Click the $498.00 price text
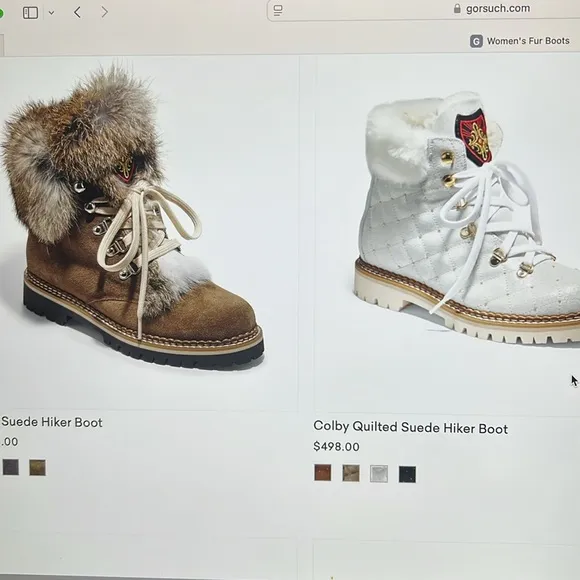Screen dimensions: 580x580 (336, 446)
